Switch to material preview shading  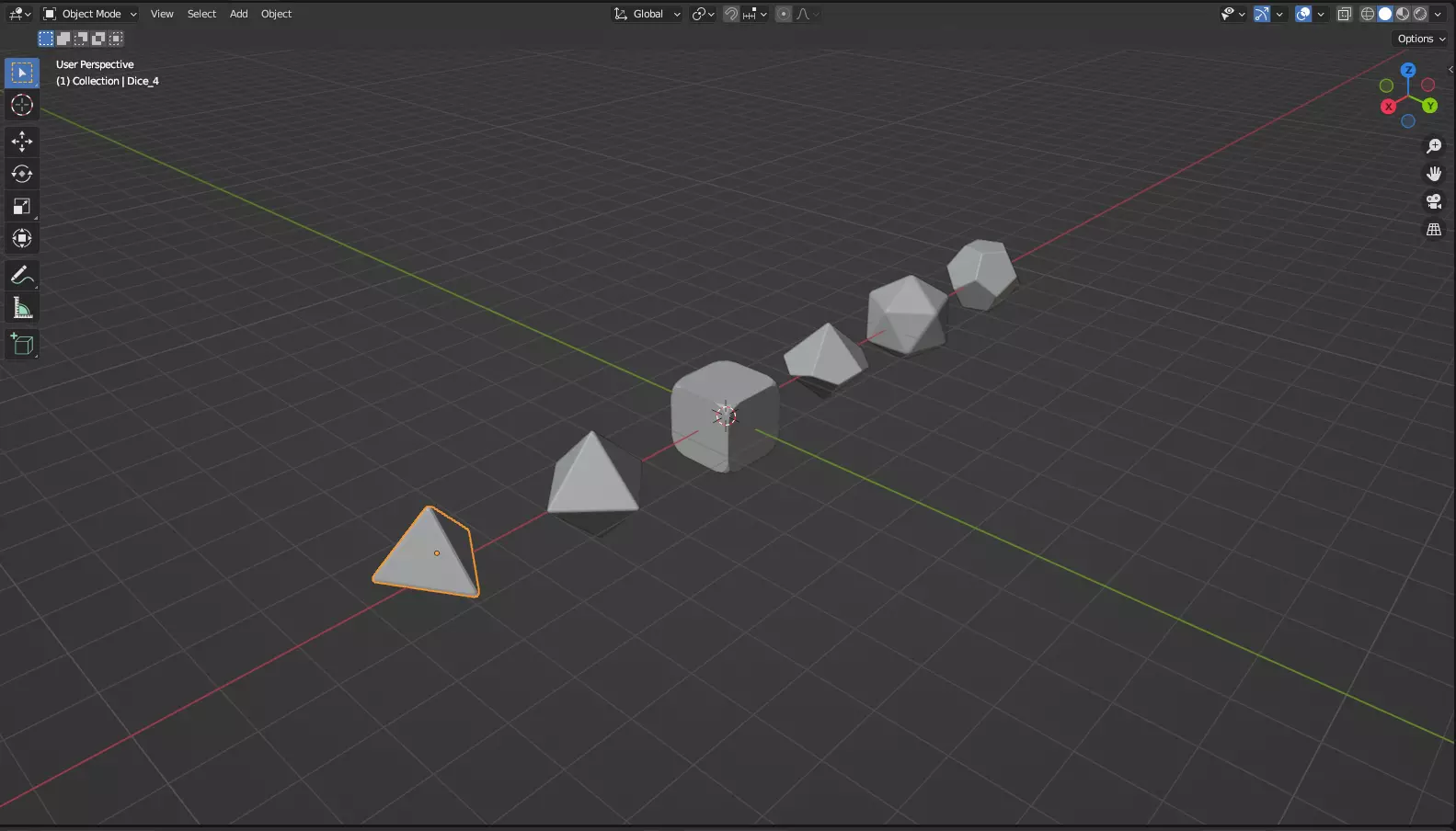tap(1403, 14)
